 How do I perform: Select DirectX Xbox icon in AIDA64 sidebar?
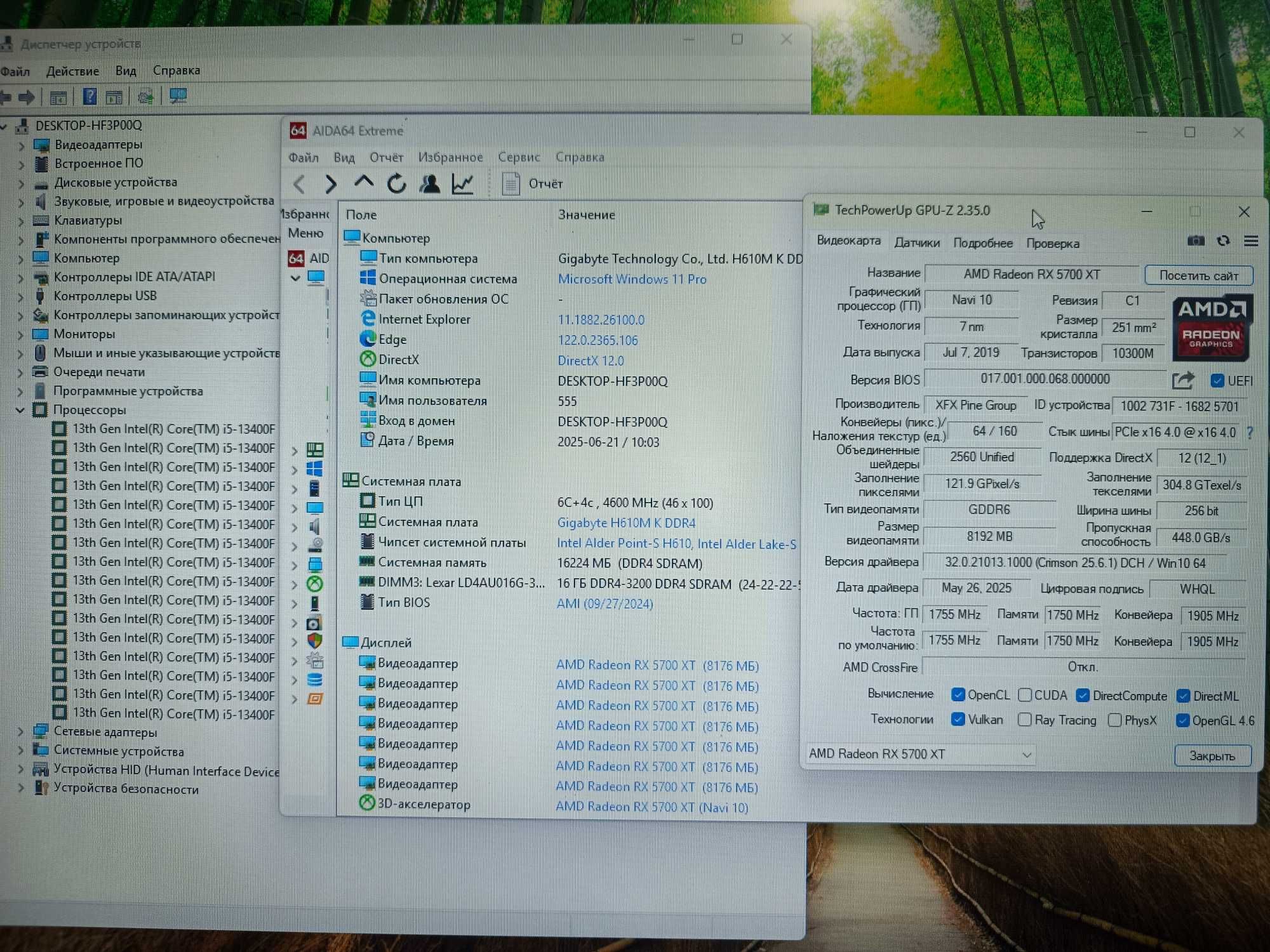tap(315, 583)
